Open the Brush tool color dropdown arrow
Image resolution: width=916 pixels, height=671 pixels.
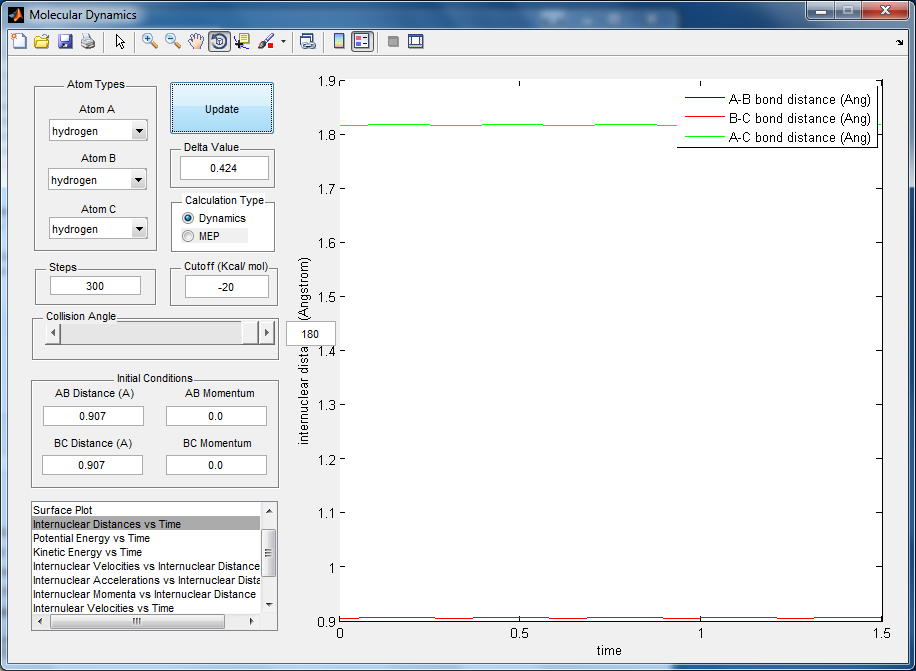pos(283,41)
